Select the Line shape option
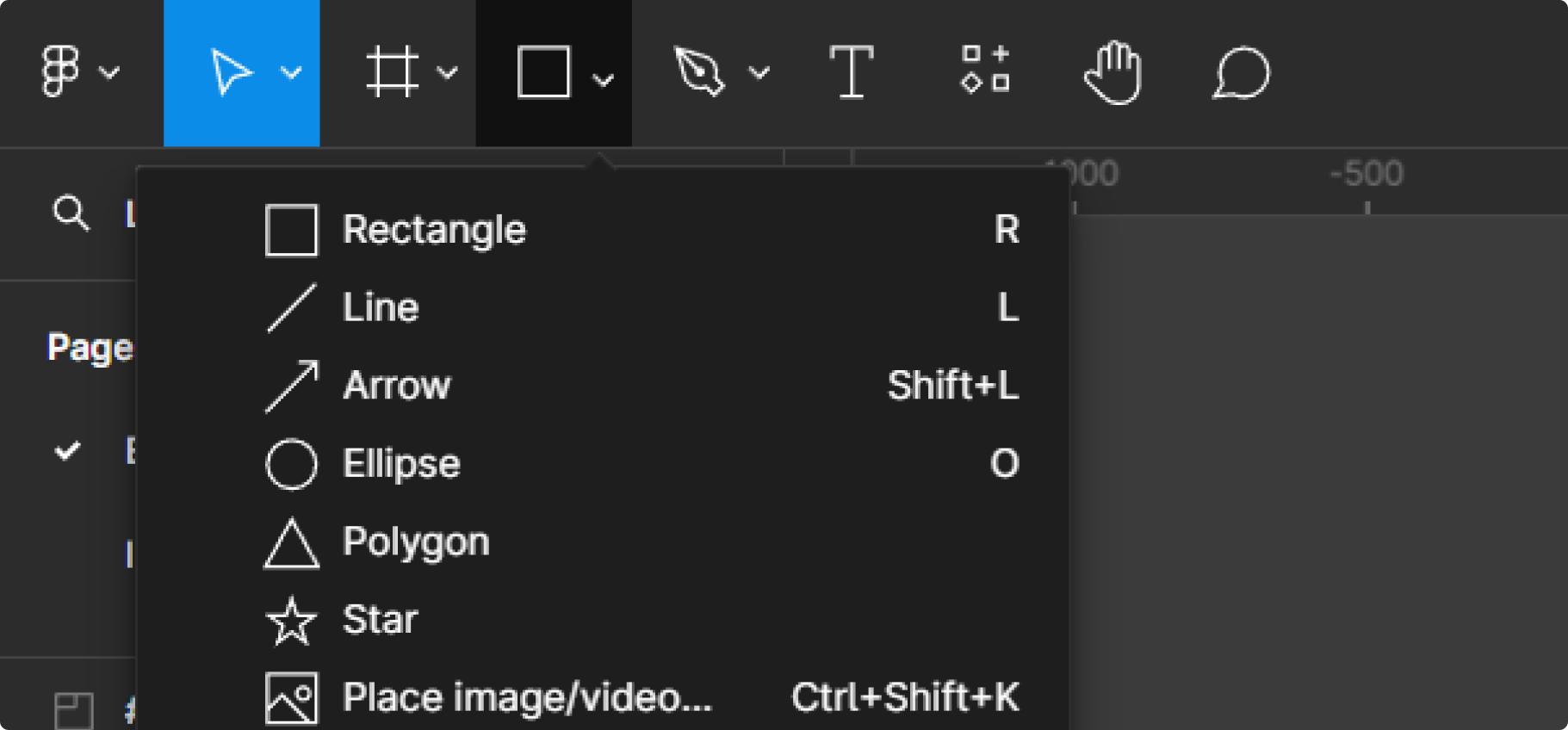The width and height of the screenshot is (1568, 730). coord(380,306)
